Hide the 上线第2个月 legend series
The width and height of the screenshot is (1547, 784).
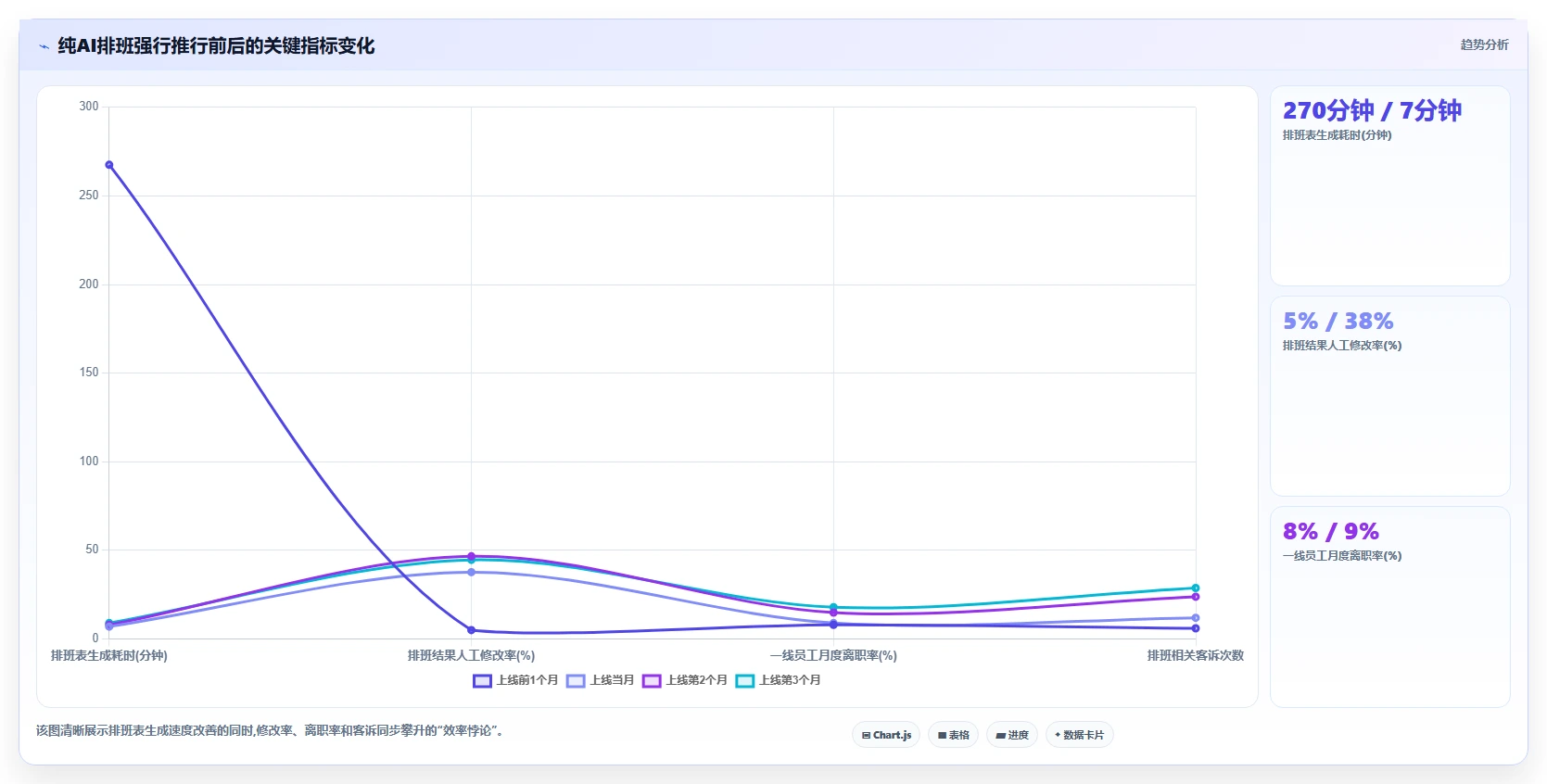pyautogui.click(x=685, y=680)
